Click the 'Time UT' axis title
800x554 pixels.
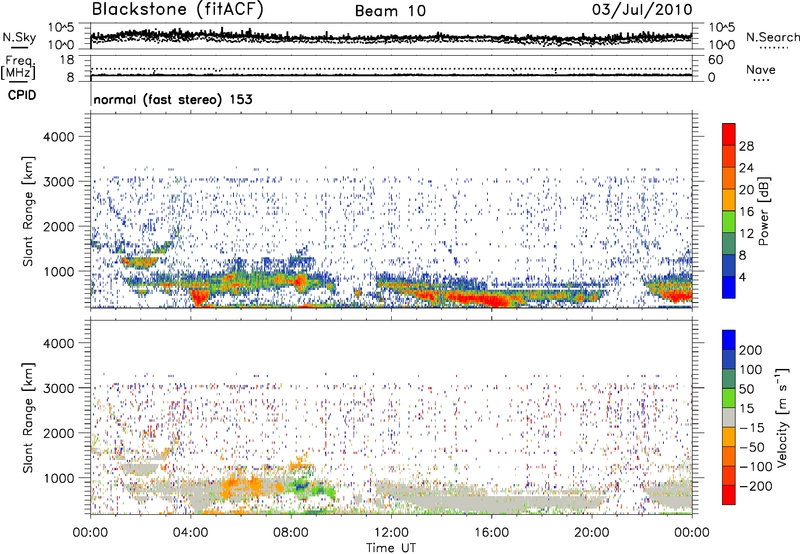point(391,547)
